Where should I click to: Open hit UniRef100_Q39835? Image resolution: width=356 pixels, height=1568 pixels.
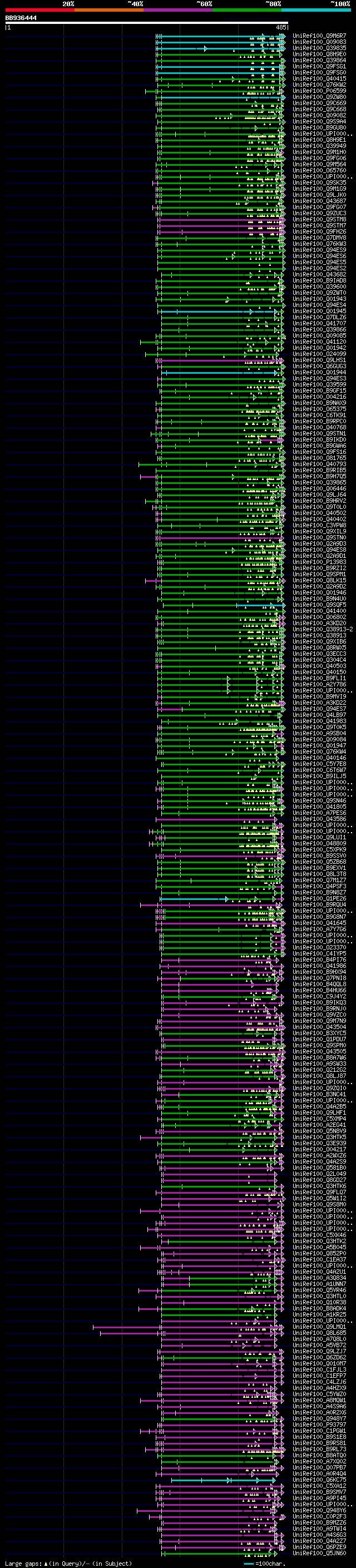pos(319,48)
